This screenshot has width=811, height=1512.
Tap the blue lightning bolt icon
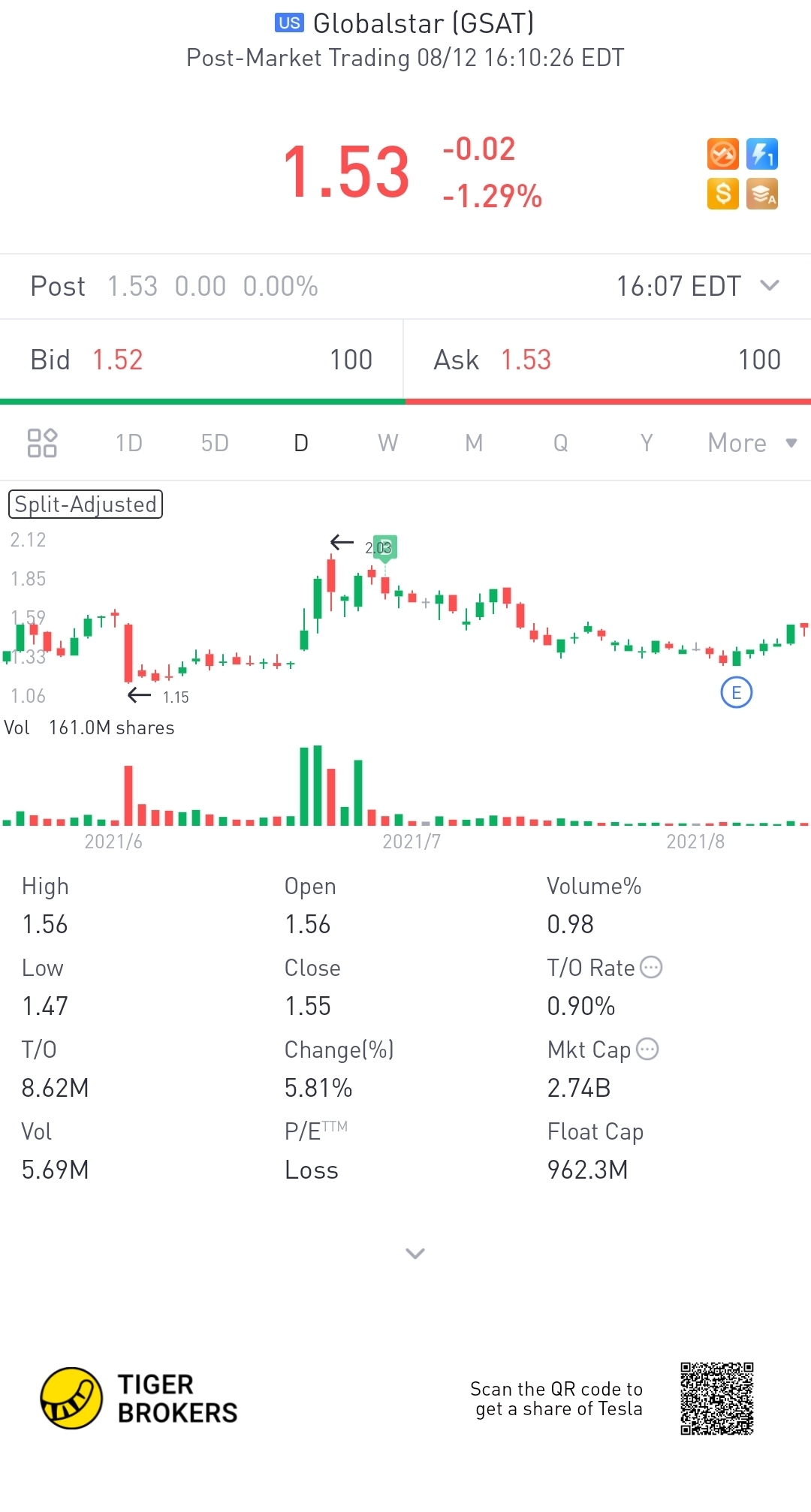(762, 155)
